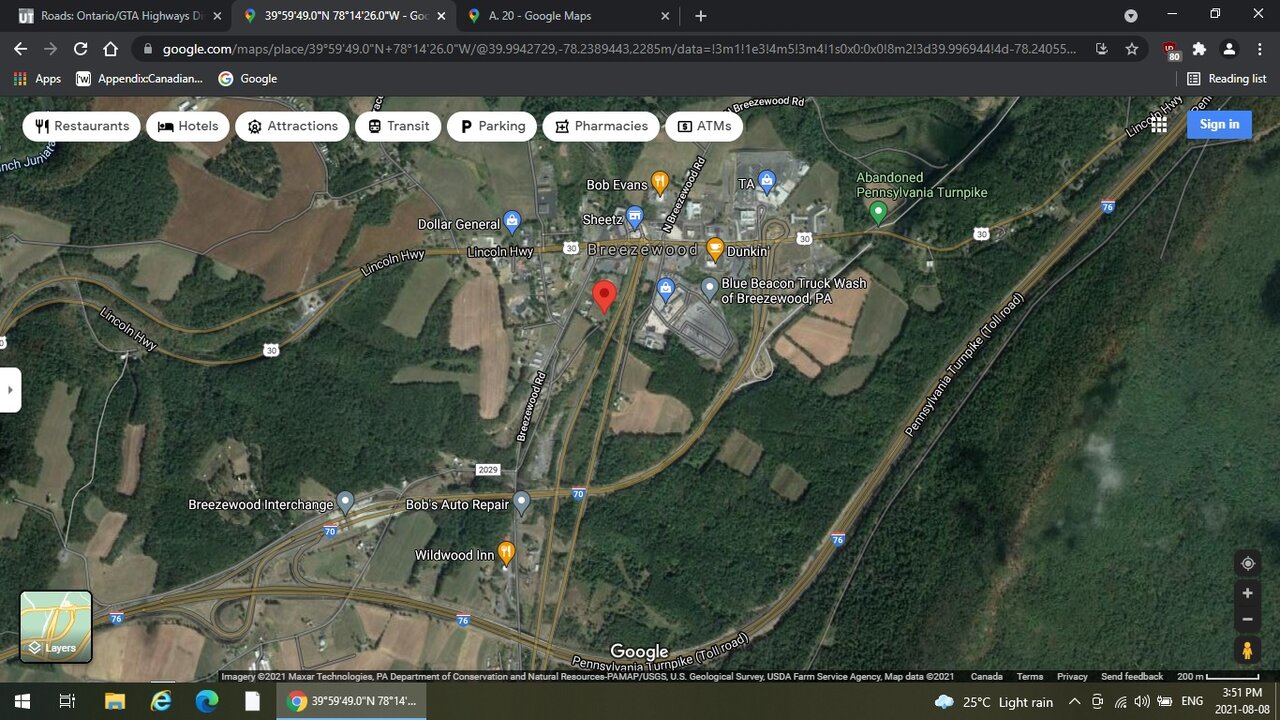The image size is (1280, 720).
Task: Switch map view using Layers thumbnail
Action: [56, 626]
